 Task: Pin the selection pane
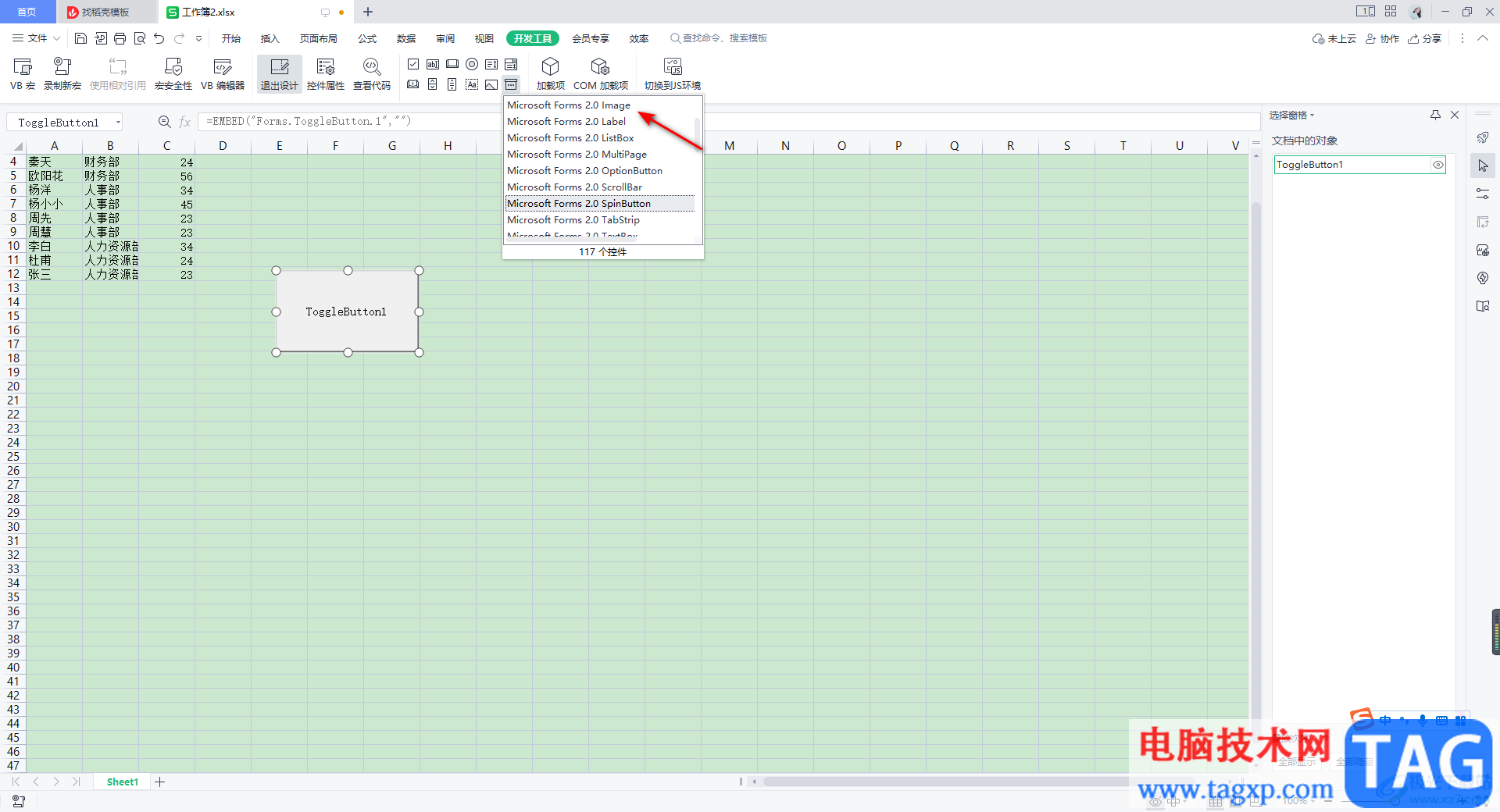tap(1435, 115)
